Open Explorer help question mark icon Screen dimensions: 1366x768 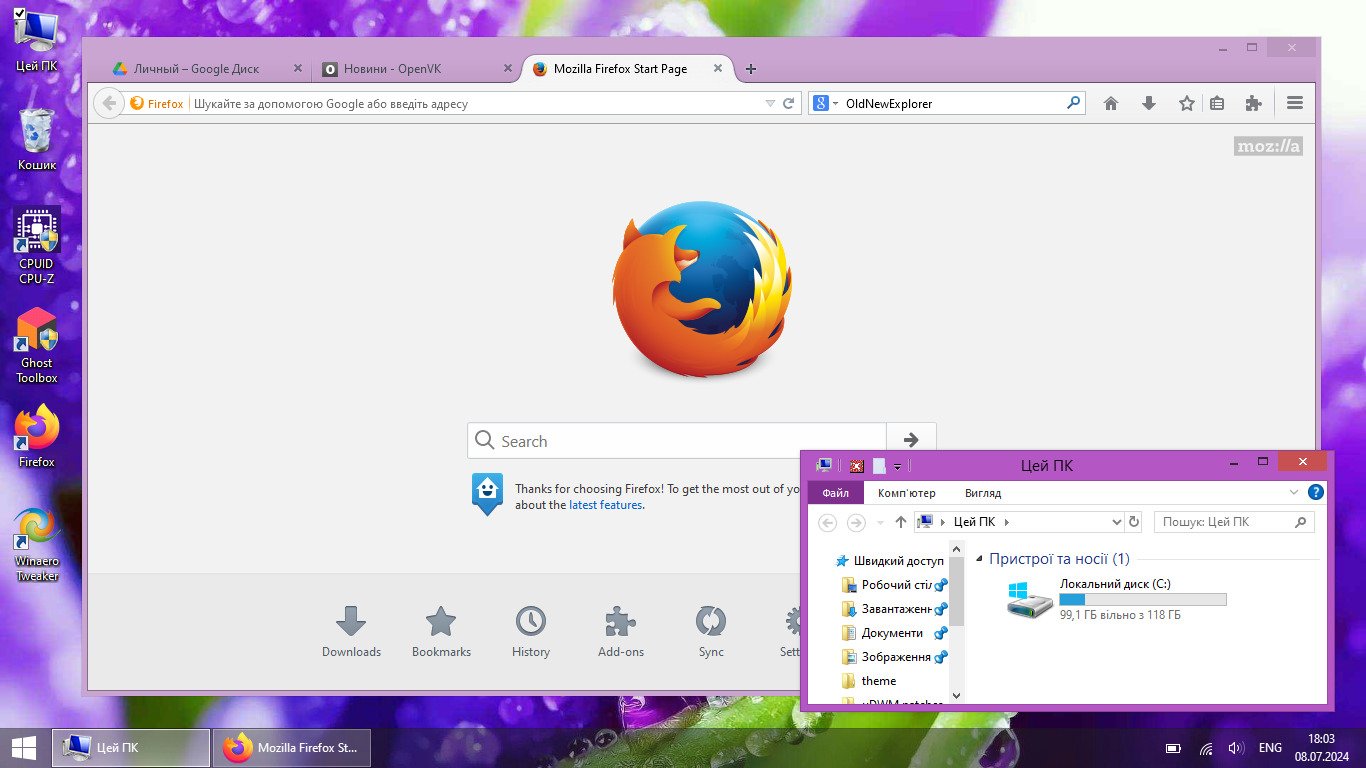coord(1316,492)
